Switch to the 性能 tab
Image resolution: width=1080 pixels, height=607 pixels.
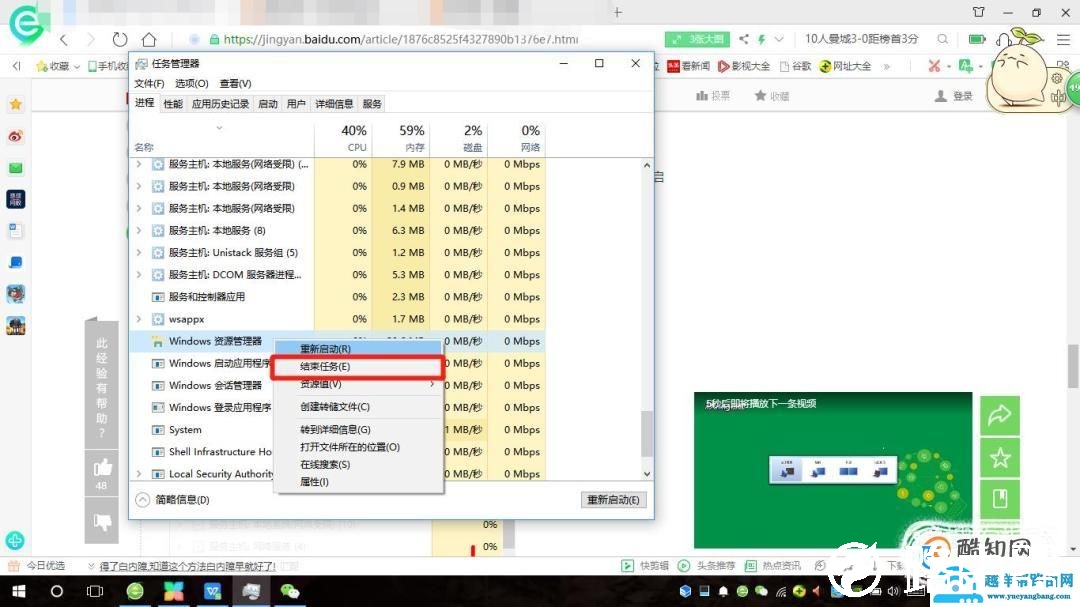pos(173,104)
